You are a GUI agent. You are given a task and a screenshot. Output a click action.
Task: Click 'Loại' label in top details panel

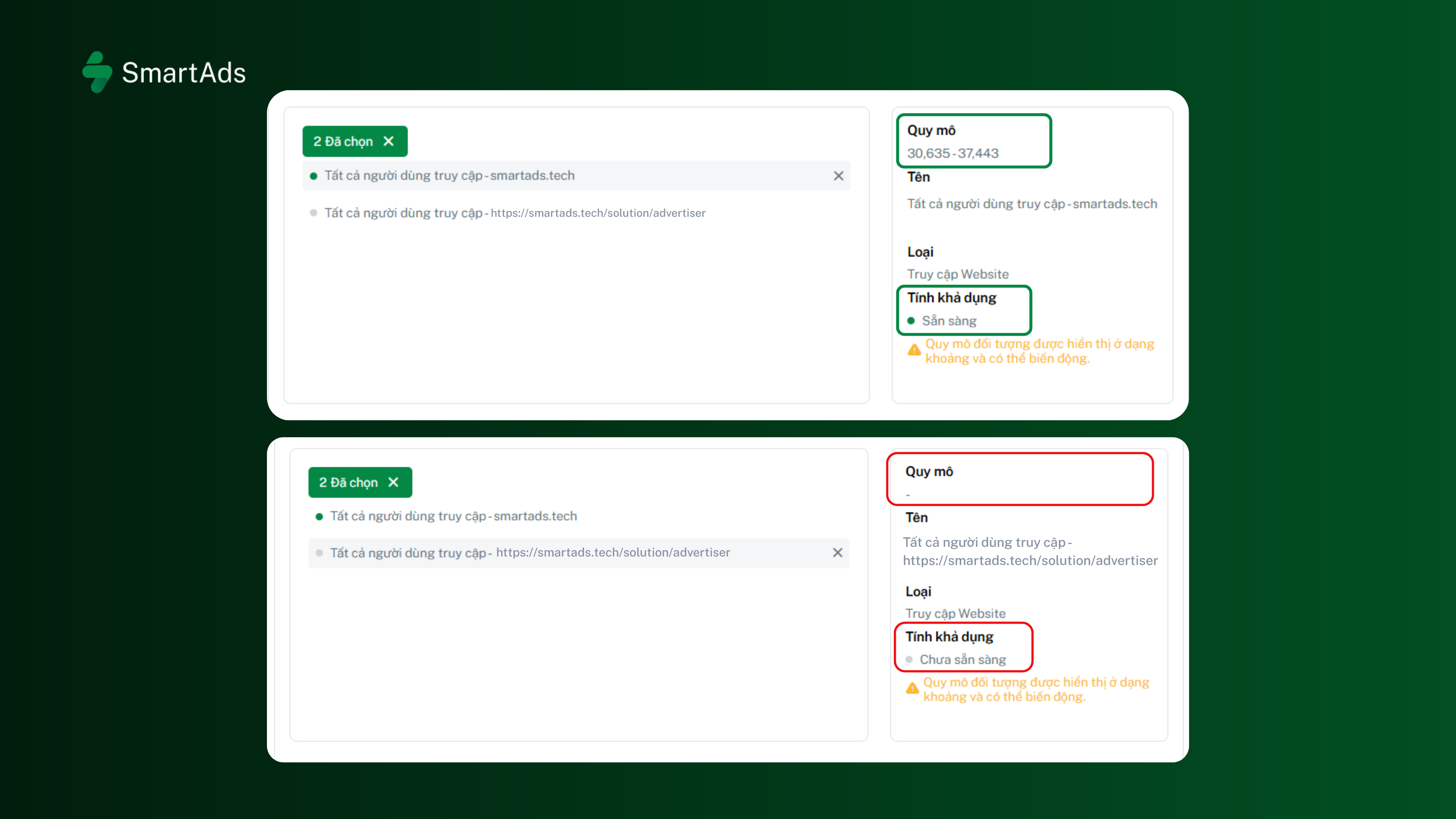pos(920,252)
